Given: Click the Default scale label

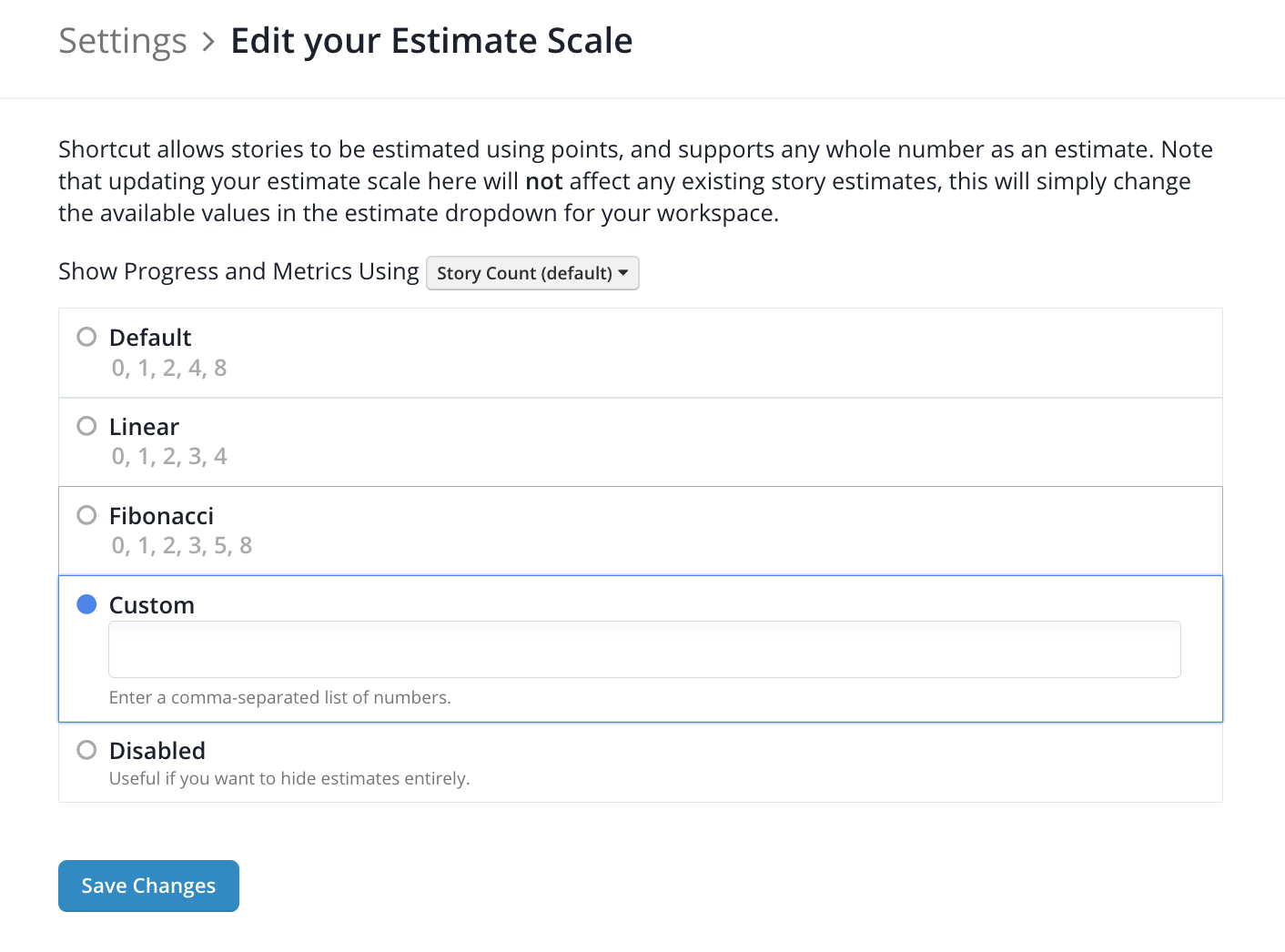Looking at the screenshot, I should 150,338.
